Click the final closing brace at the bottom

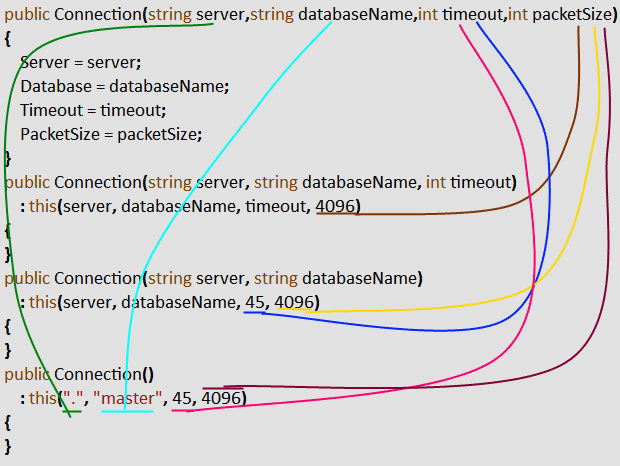(8, 445)
